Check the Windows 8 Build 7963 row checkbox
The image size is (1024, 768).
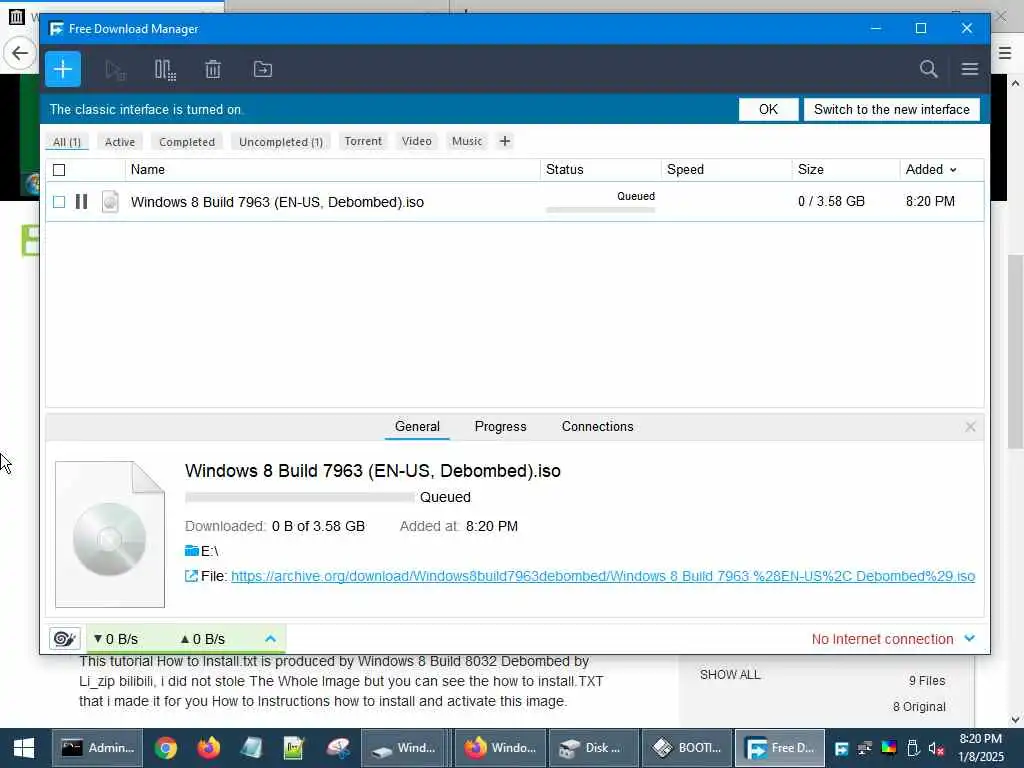coord(59,202)
